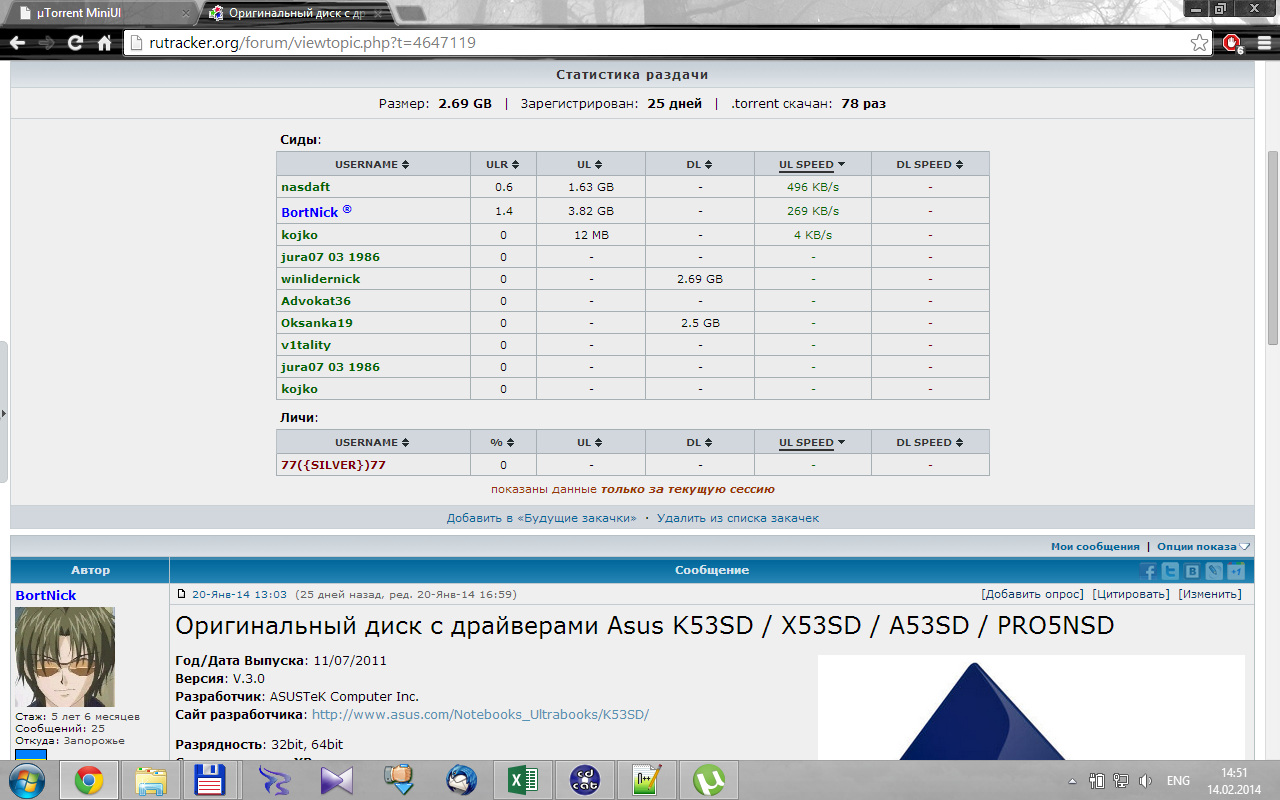Click the LiveJournal share icon
Screen dimensions: 1280x800
coord(1214,571)
